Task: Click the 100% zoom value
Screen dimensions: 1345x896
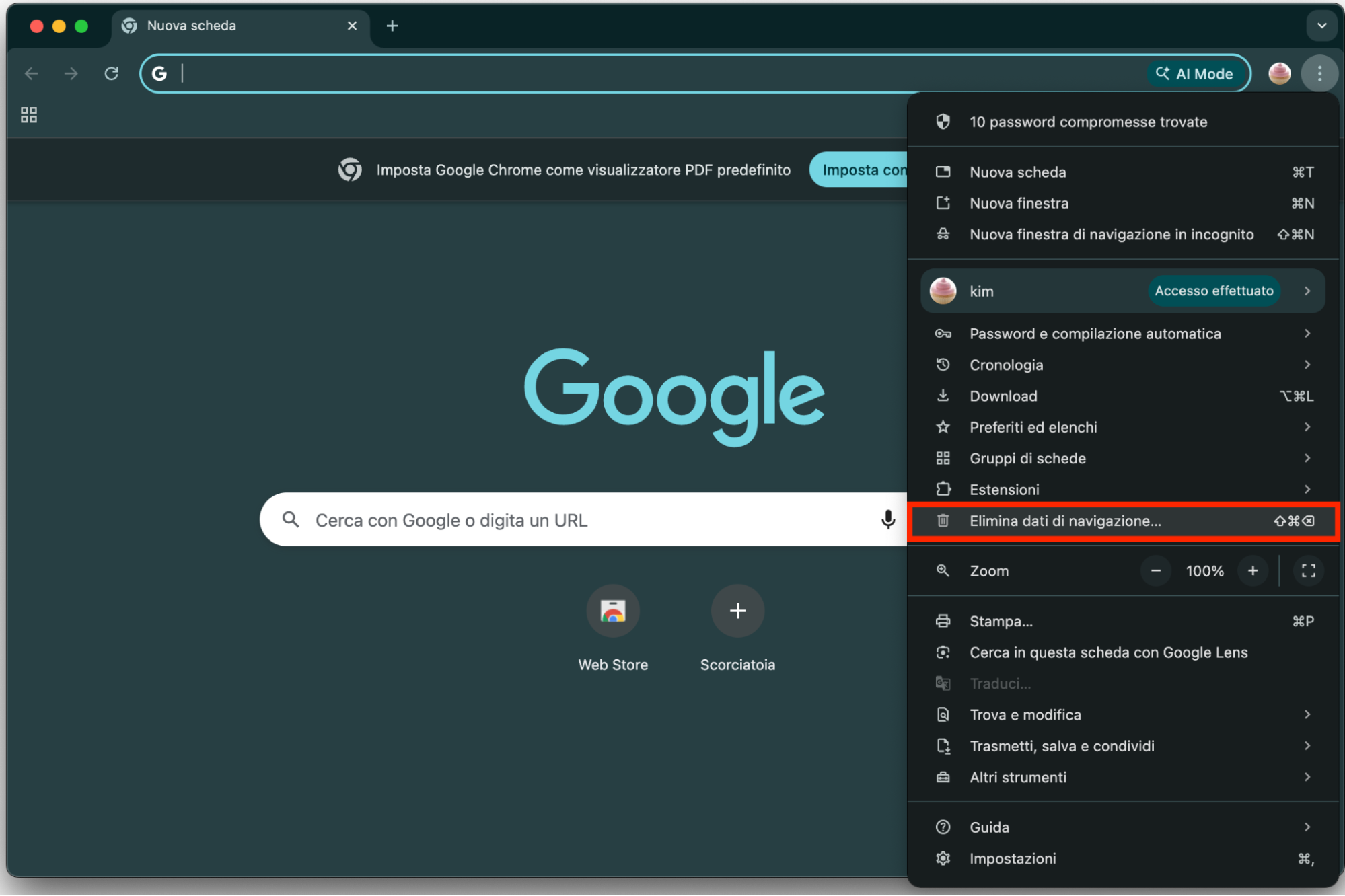Action: (1204, 571)
